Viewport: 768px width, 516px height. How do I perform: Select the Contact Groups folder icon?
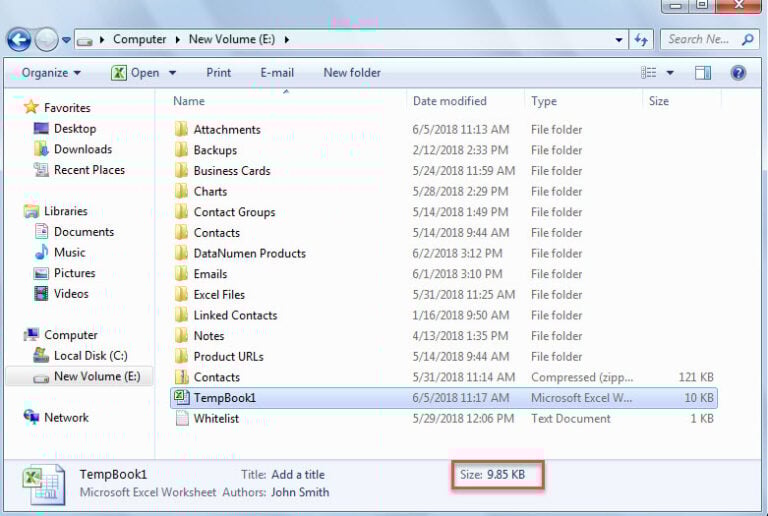(181, 212)
